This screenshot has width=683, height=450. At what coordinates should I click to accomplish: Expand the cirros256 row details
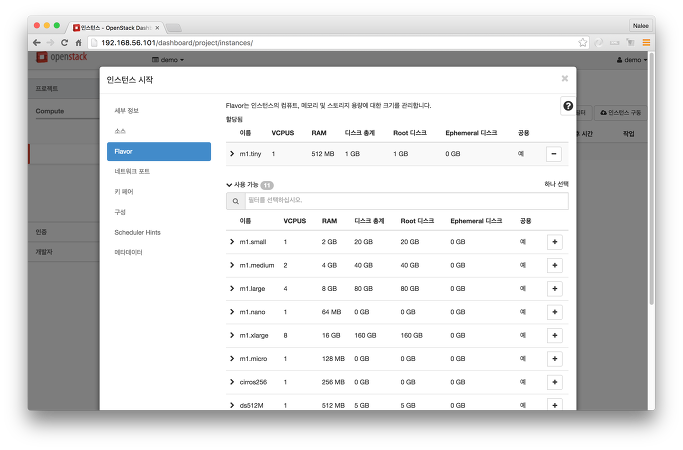(x=232, y=382)
